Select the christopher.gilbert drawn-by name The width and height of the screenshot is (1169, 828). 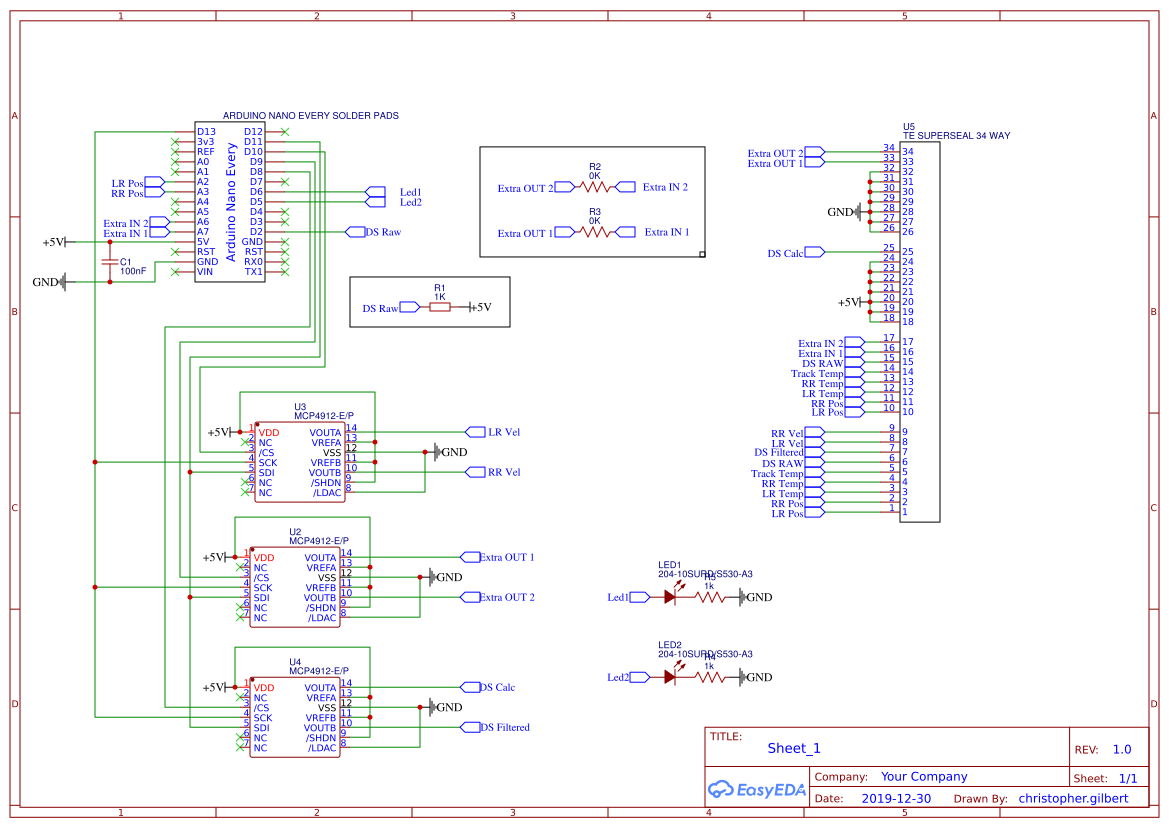(1074, 798)
